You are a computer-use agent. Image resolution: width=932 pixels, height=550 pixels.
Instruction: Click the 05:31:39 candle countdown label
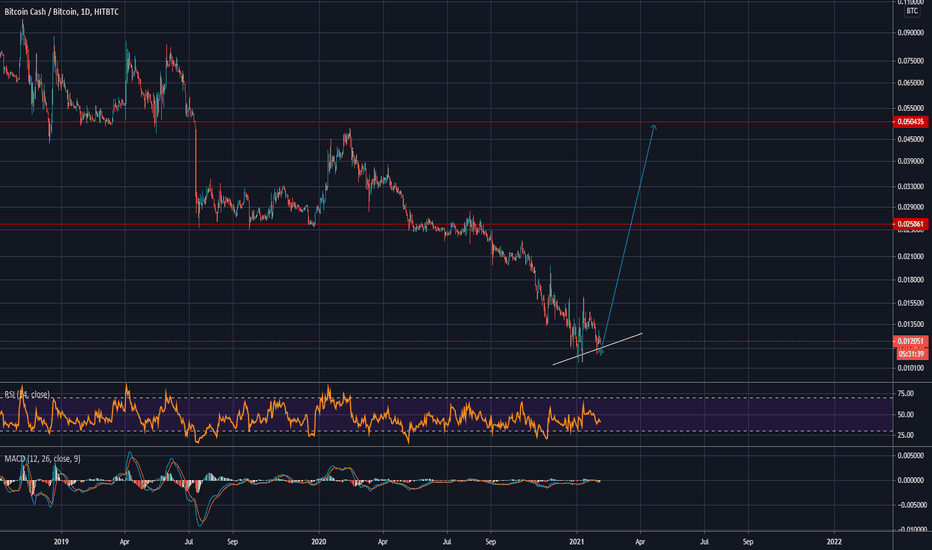point(912,354)
